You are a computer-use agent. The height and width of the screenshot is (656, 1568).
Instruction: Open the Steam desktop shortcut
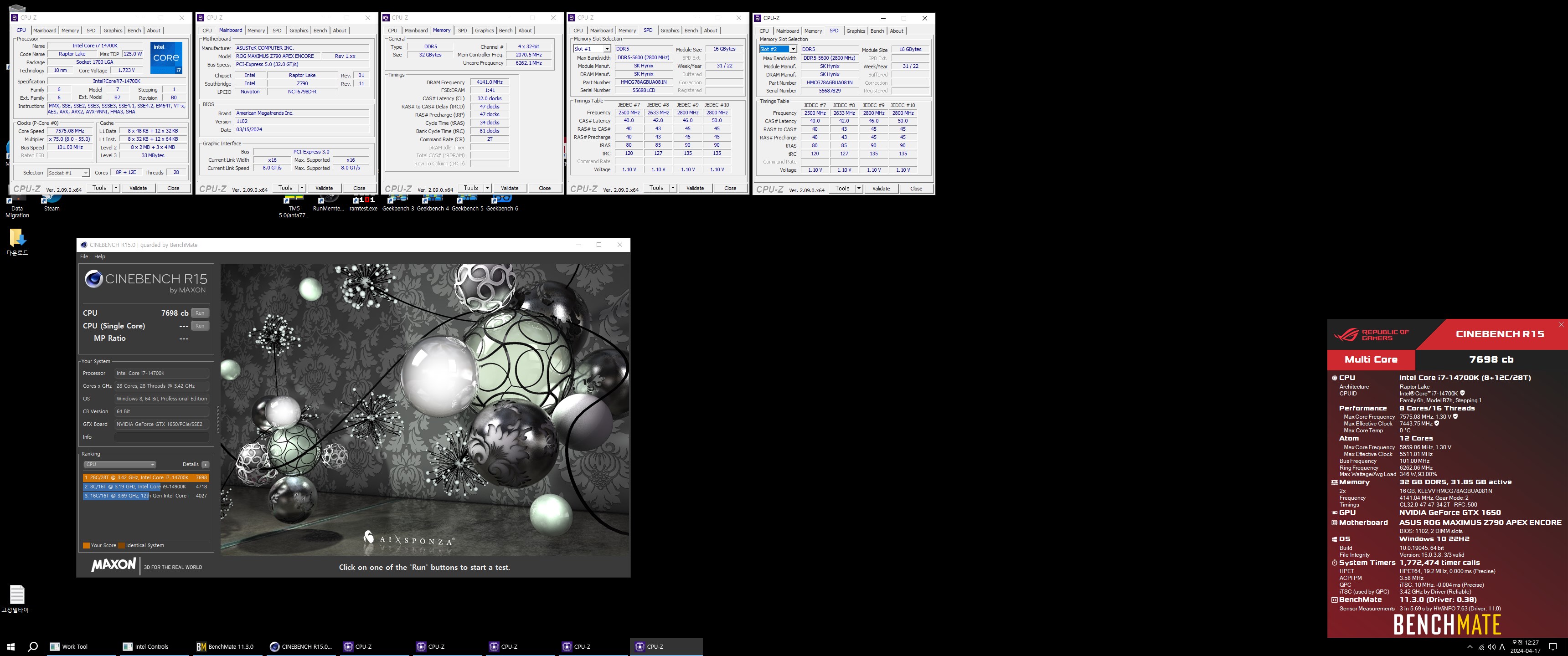51,203
